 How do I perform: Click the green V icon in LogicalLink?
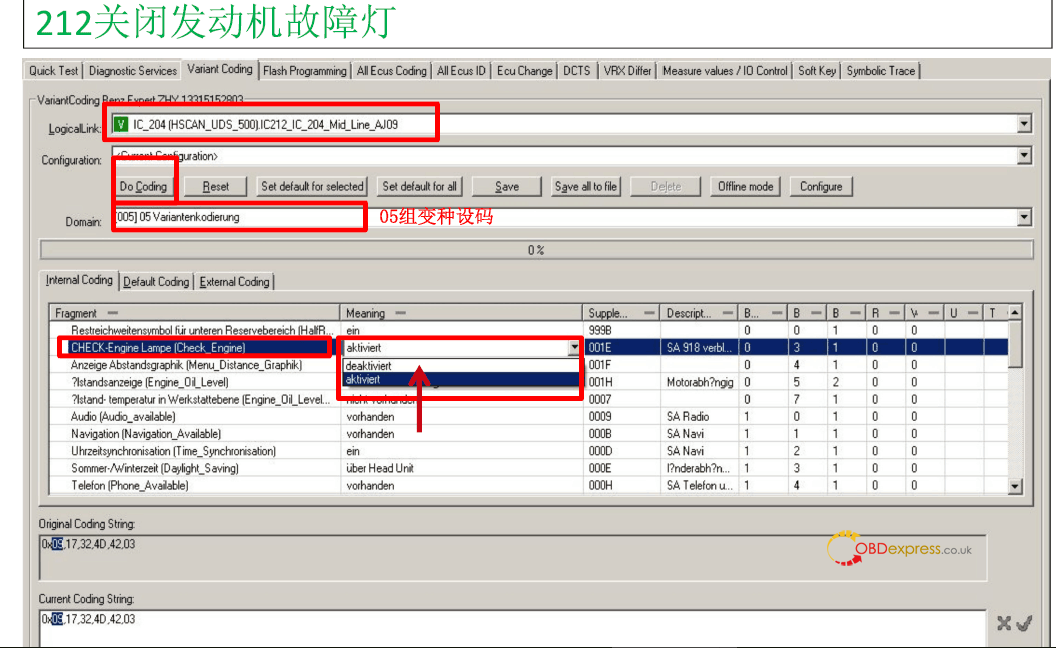click(x=121, y=124)
